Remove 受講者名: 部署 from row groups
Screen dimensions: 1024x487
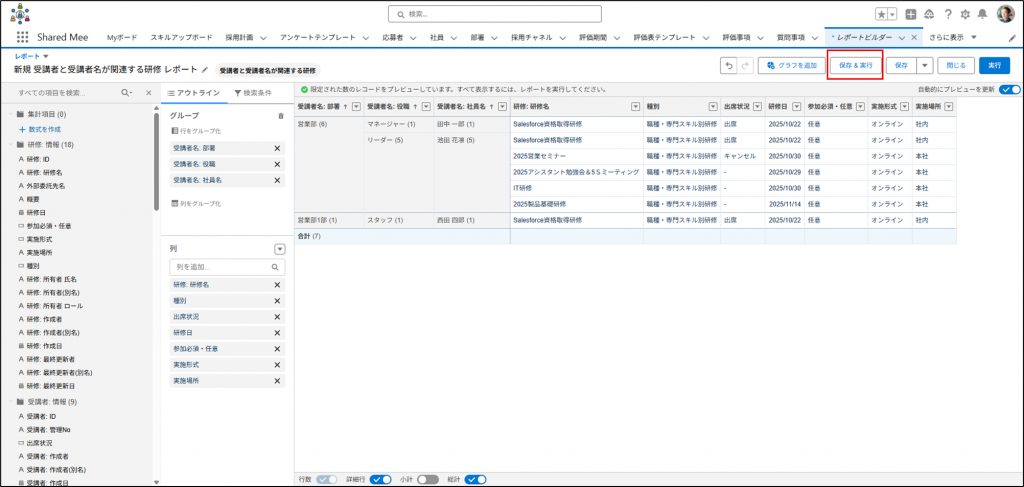point(277,148)
